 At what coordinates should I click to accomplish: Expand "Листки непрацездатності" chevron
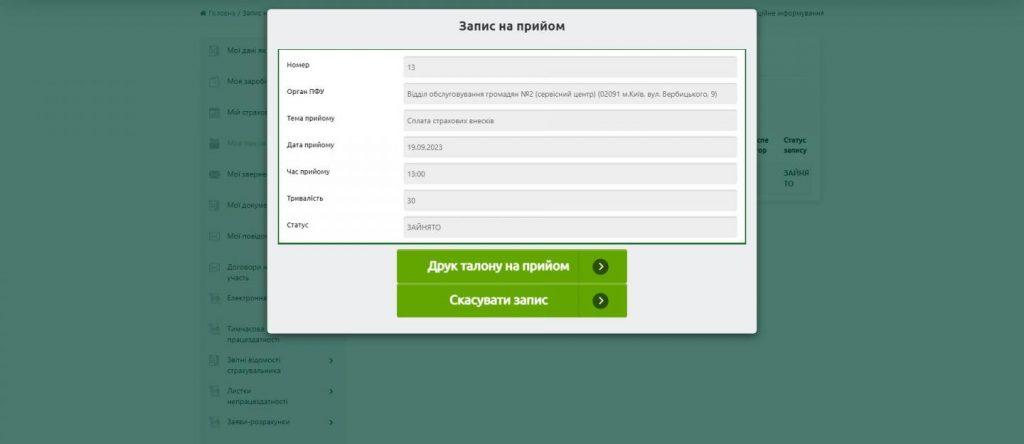click(331, 391)
